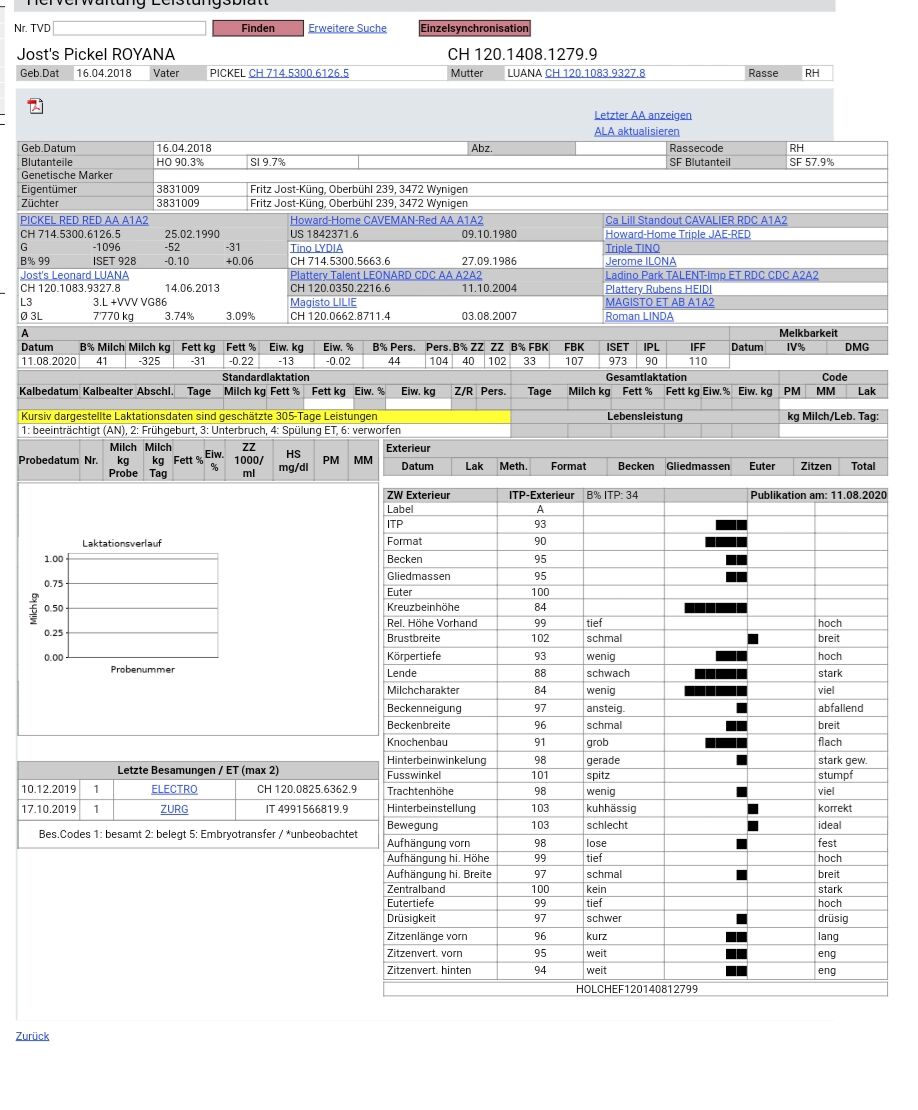This screenshot has width=918, height=1110.
Task: Type in the Nr. TVD search field
Action: point(129,28)
